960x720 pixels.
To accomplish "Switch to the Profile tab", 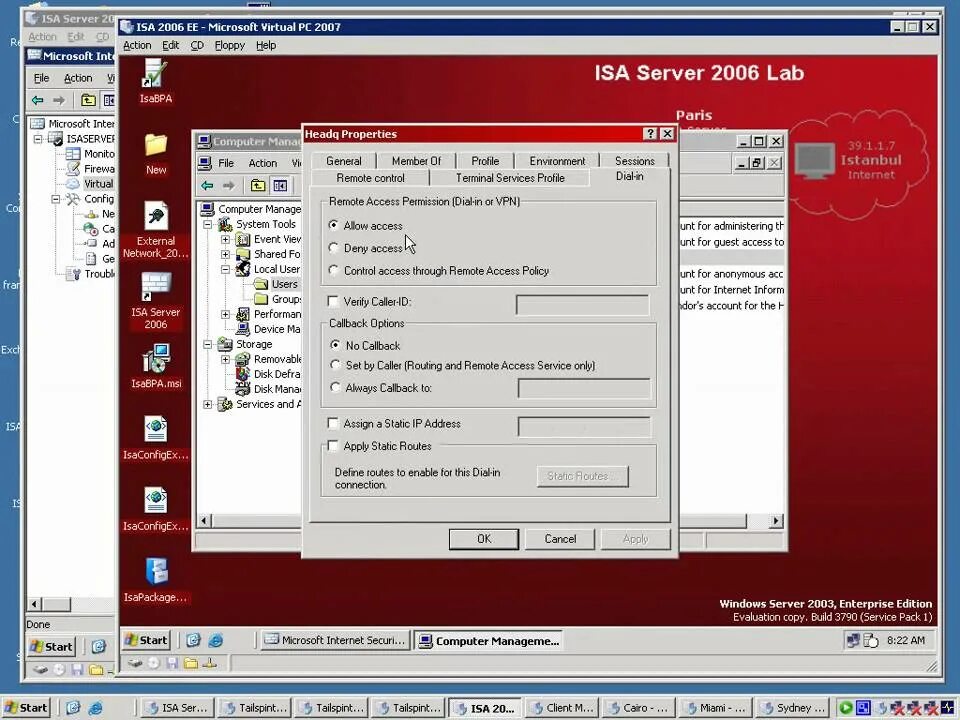I will pyautogui.click(x=485, y=161).
